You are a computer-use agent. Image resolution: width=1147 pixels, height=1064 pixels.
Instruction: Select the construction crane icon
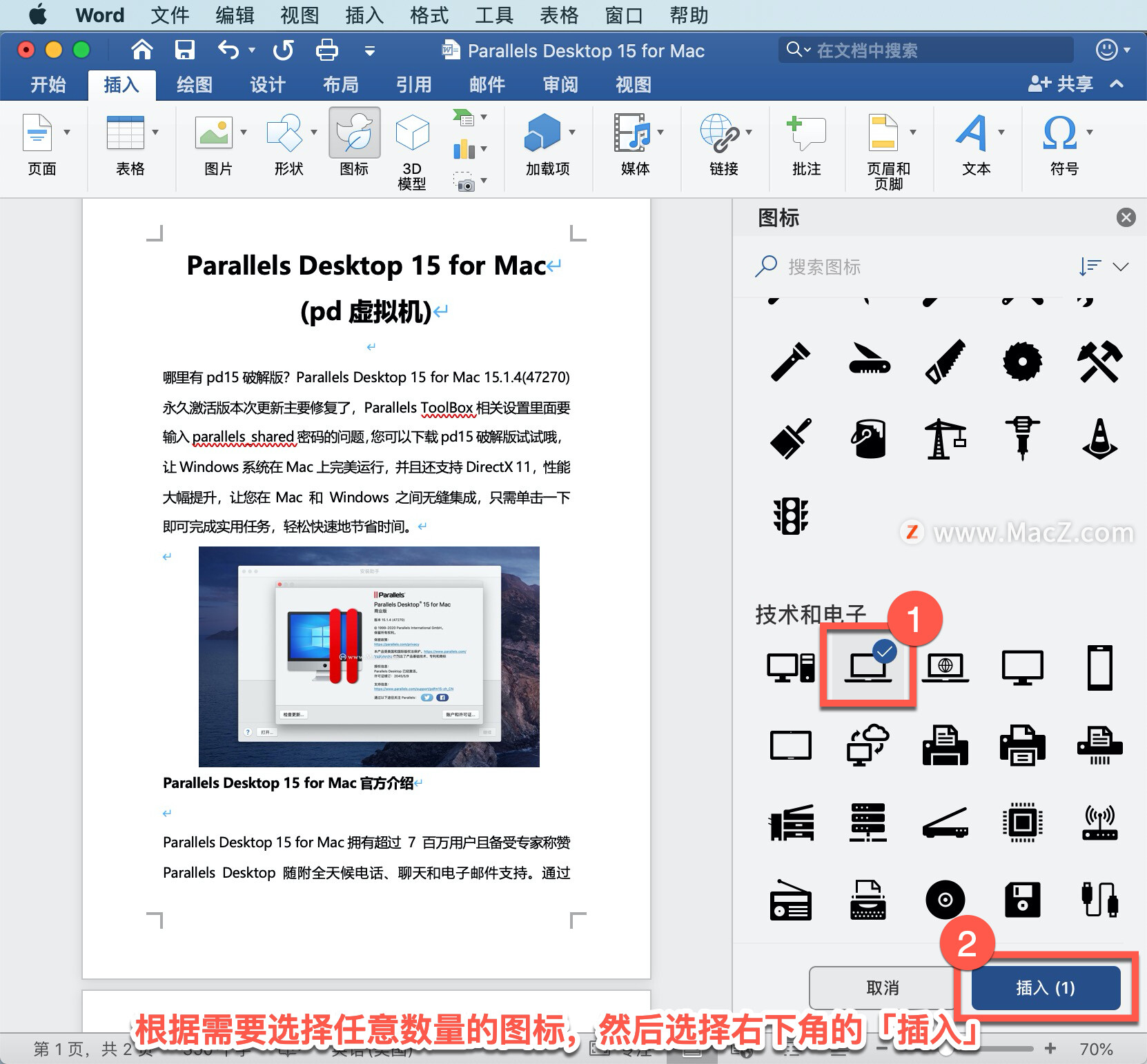coord(945,438)
